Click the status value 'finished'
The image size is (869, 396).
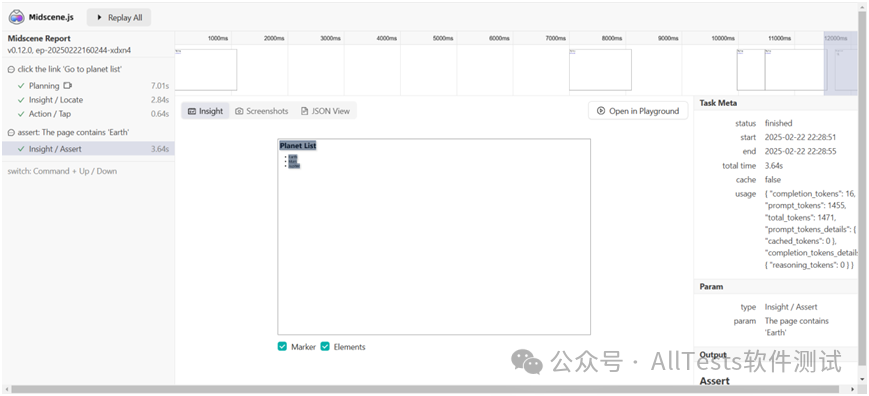[x=779, y=123]
